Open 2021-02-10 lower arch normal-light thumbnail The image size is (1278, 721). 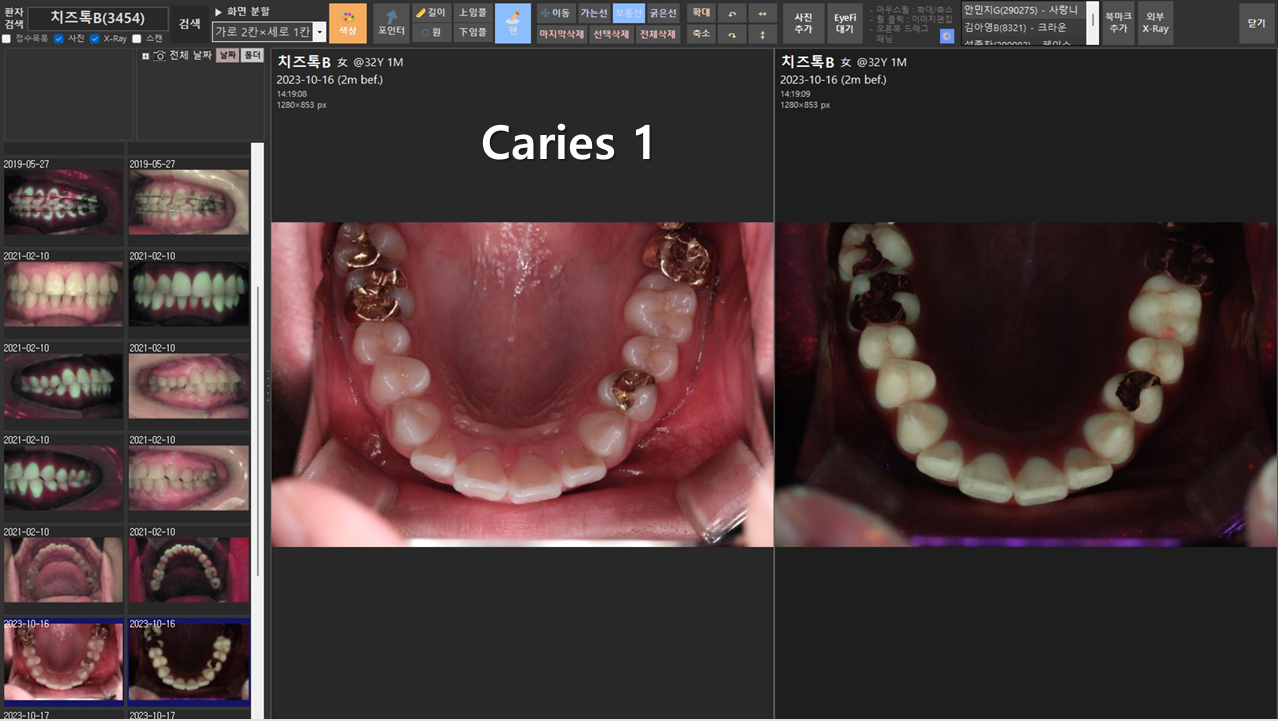click(64, 570)
